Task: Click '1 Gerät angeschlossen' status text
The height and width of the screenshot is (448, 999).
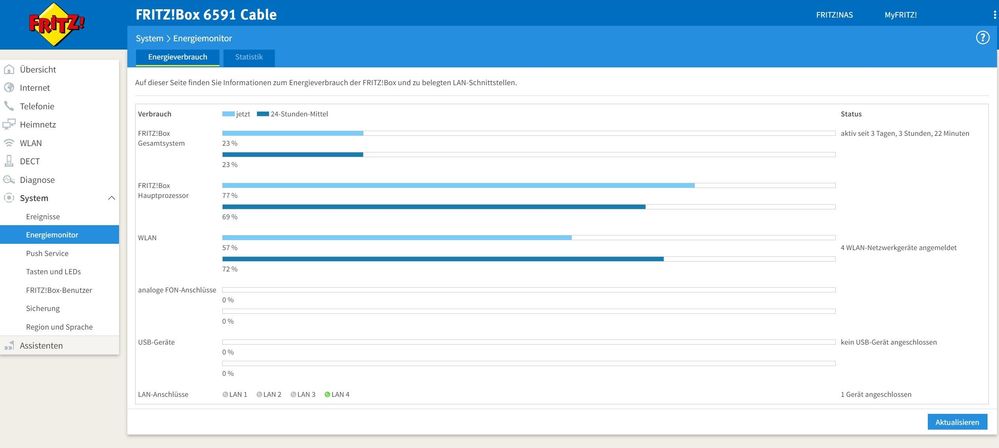Action: tap(875, 394)
